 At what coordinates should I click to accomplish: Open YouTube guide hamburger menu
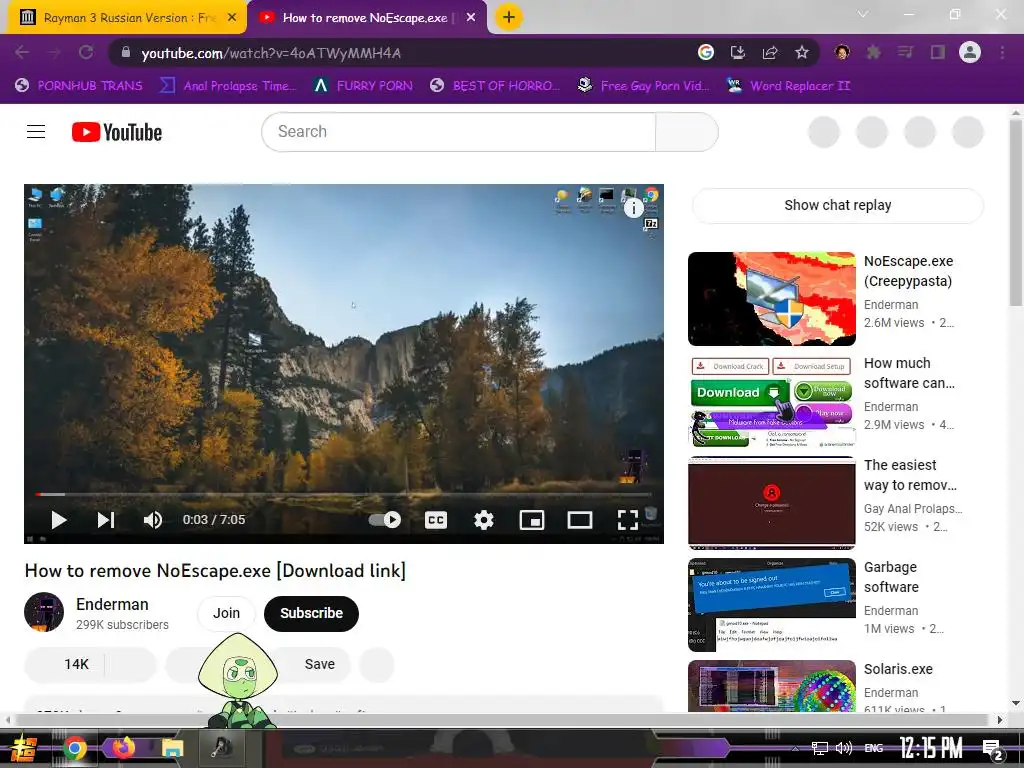[36, 132]
